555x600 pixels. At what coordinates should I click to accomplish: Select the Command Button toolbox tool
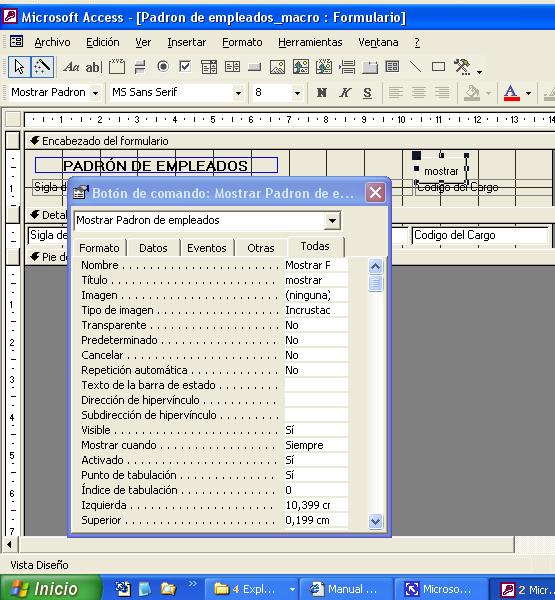(x=255, y=68)
